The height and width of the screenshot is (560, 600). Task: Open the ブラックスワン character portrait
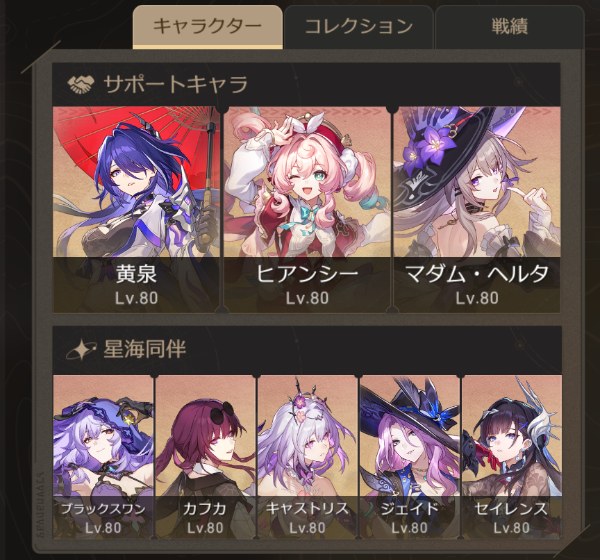(x=103, y=457)
